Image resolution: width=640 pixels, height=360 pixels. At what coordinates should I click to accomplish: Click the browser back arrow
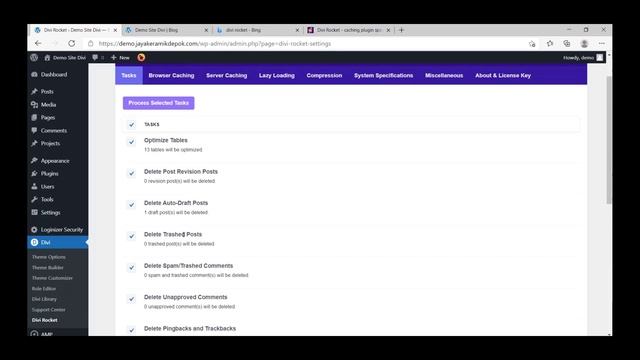tap(38, 43)
